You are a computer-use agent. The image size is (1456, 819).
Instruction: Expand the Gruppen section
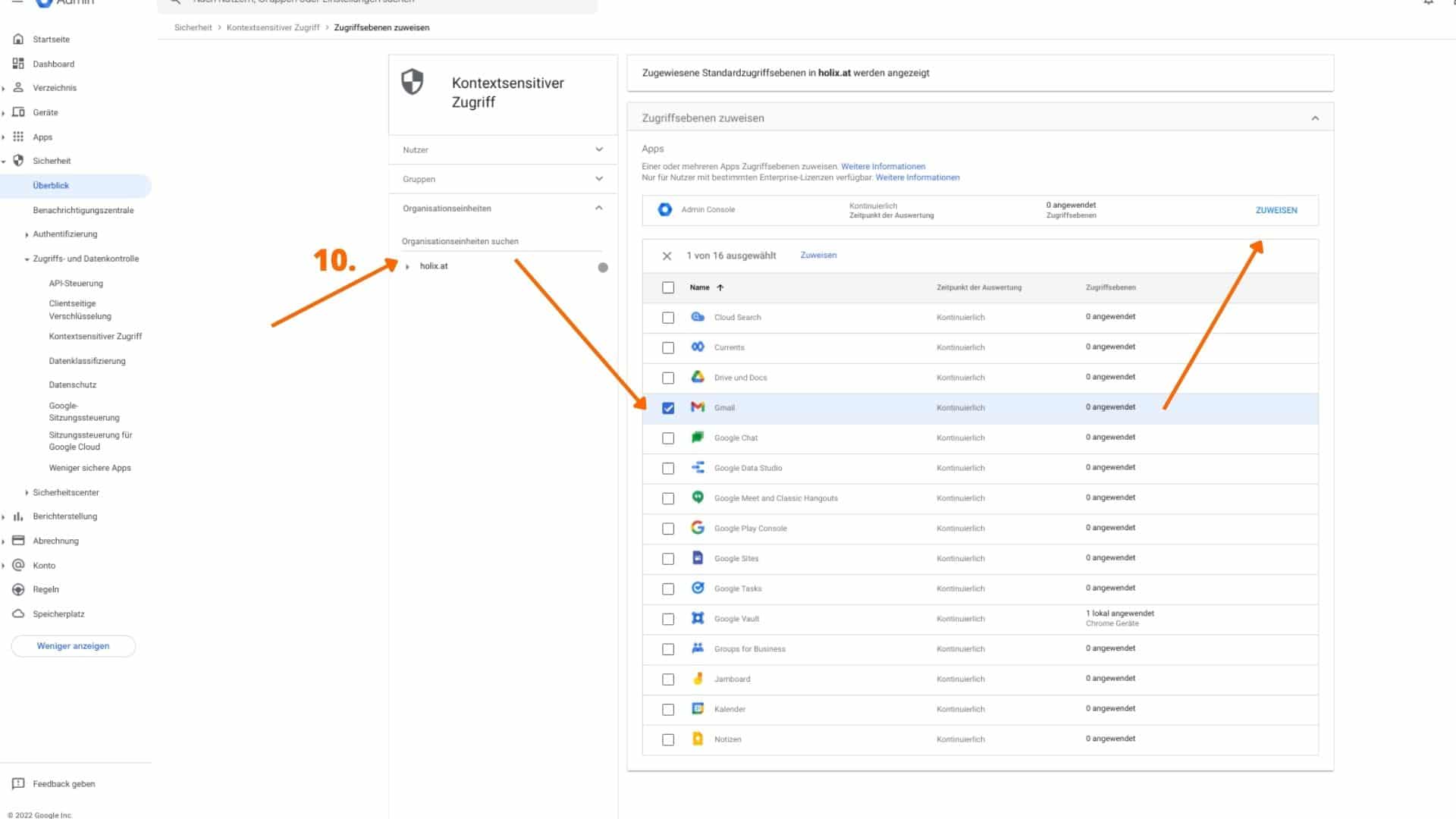[599, 179]
